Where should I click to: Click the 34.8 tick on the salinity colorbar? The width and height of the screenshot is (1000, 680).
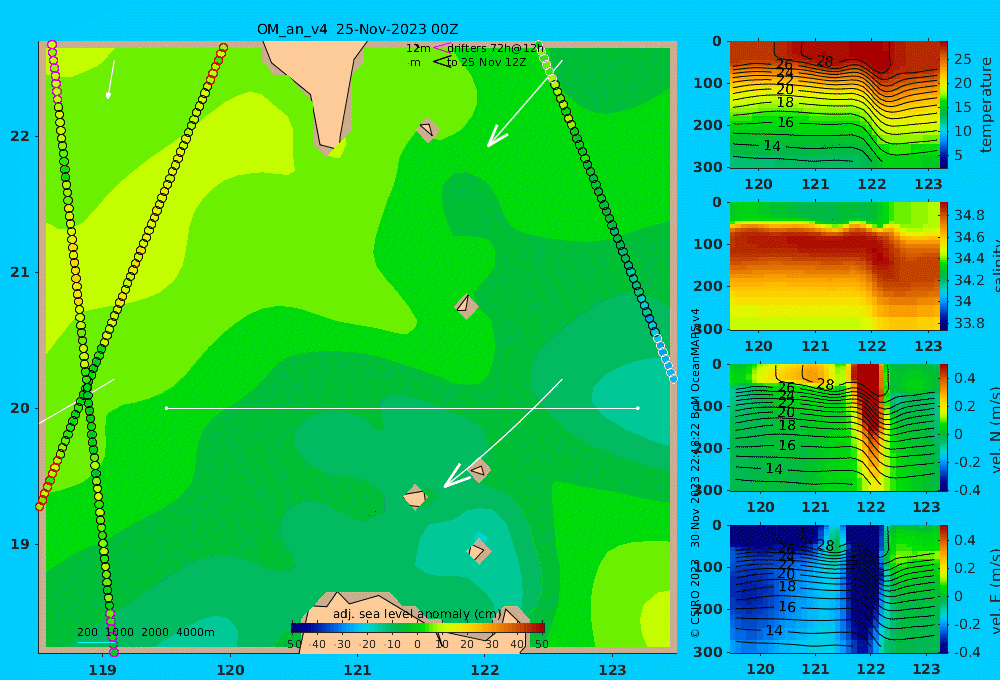point(969,215)
